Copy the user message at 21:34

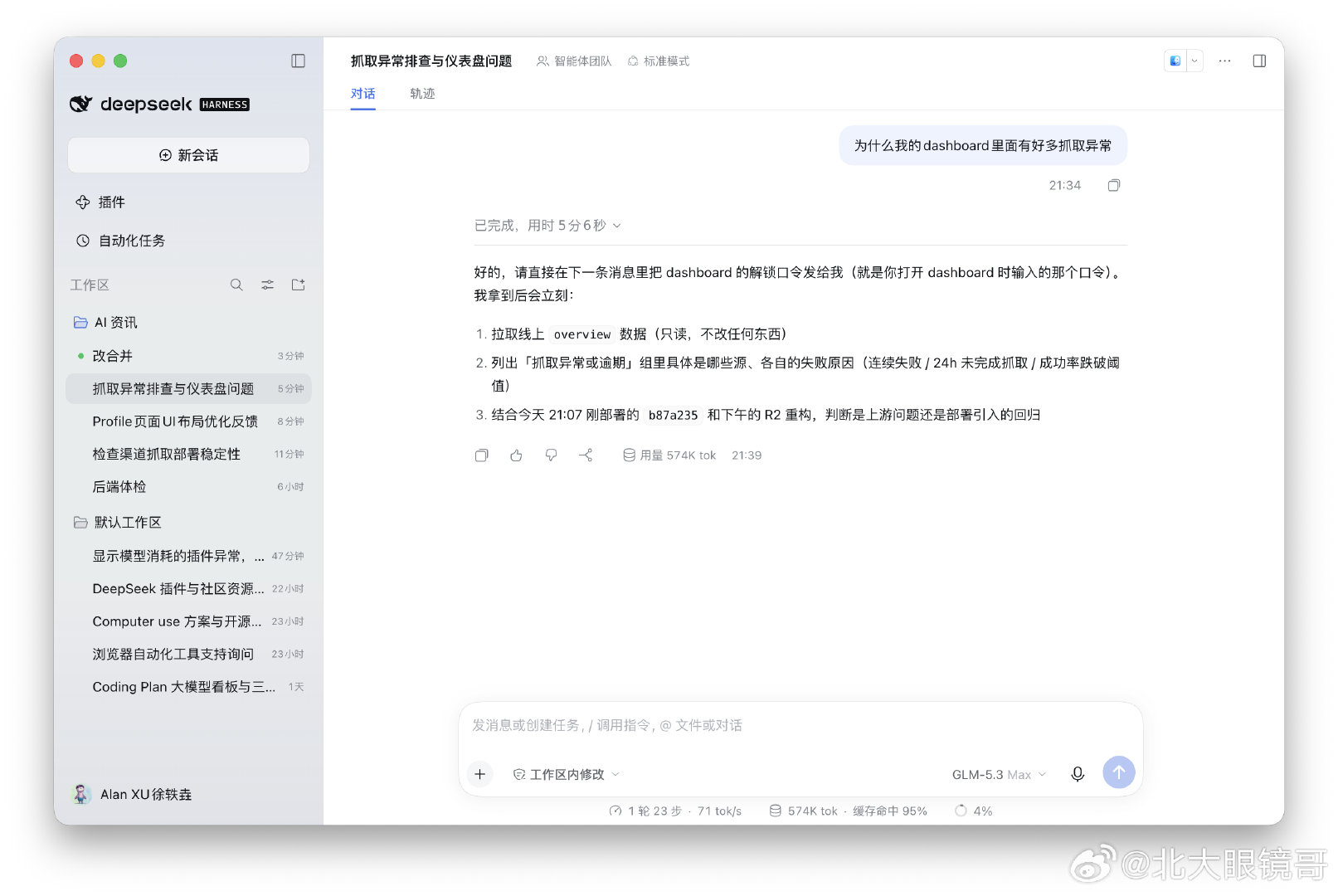(x=1113, y=185)
